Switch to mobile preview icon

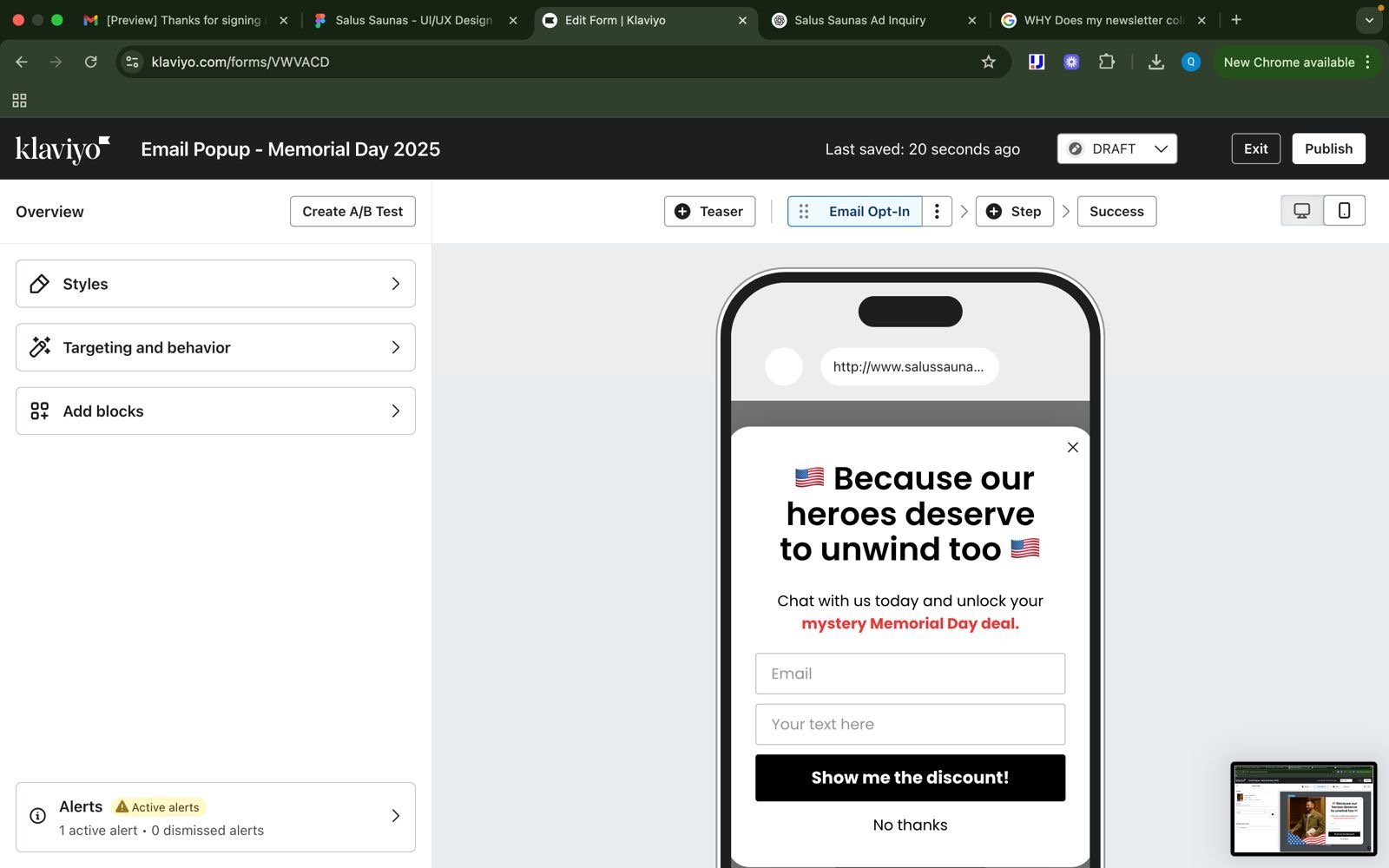point(1344,211)
